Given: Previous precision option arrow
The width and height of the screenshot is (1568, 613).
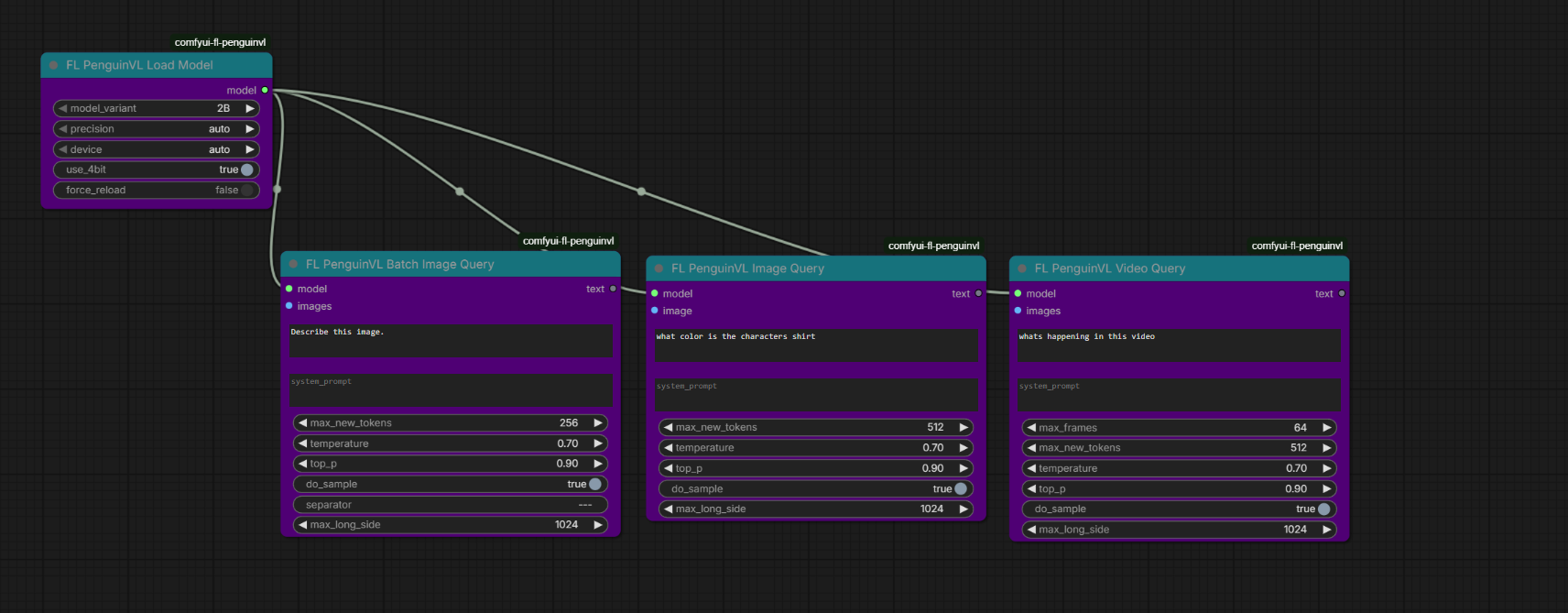Looking at the screenshot, I should pyautogui.click(x=63, y=129).
